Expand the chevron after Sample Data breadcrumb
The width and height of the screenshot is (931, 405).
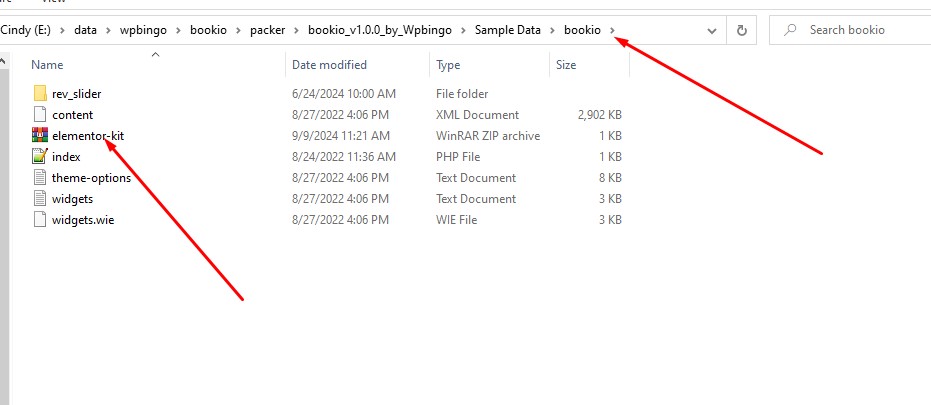click(553, 30)
